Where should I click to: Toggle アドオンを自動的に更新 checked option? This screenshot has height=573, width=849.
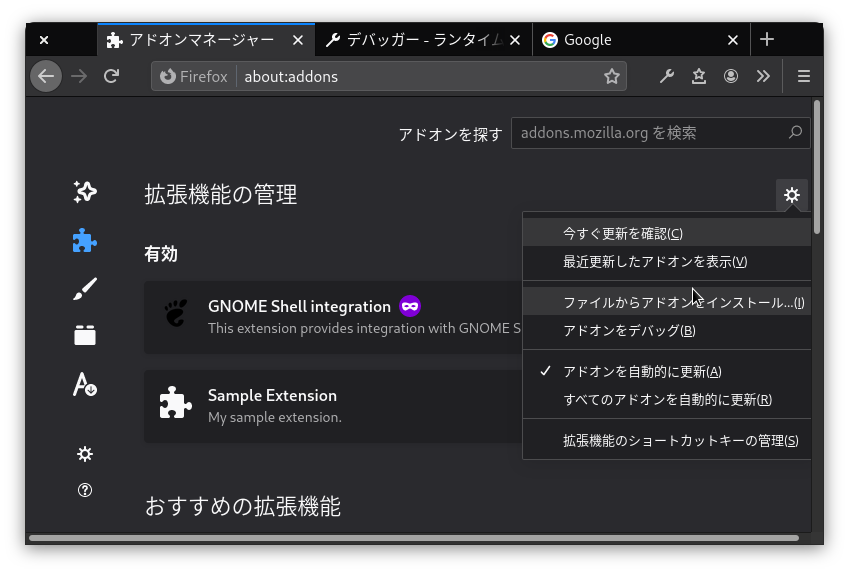pyautogui.click(x=641, y=371)
